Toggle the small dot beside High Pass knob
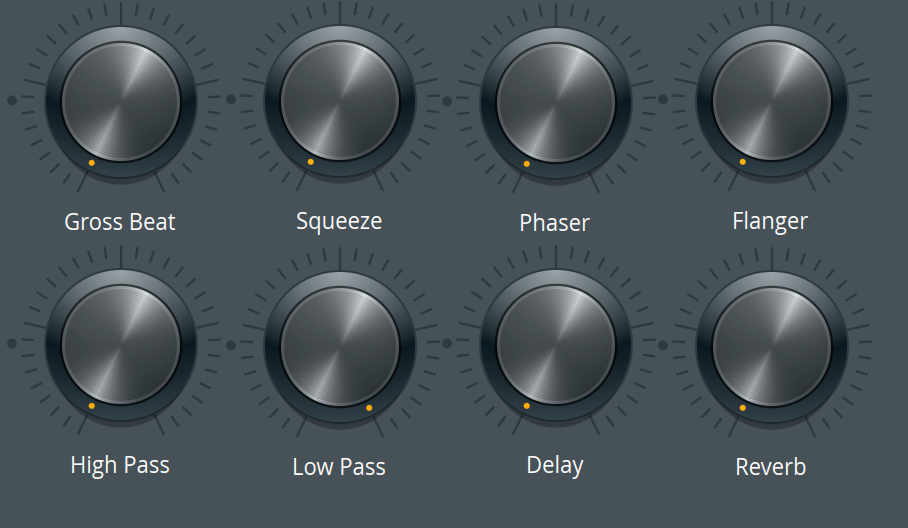This screenshot has width=908, height=528. click(x=12, y=343)
